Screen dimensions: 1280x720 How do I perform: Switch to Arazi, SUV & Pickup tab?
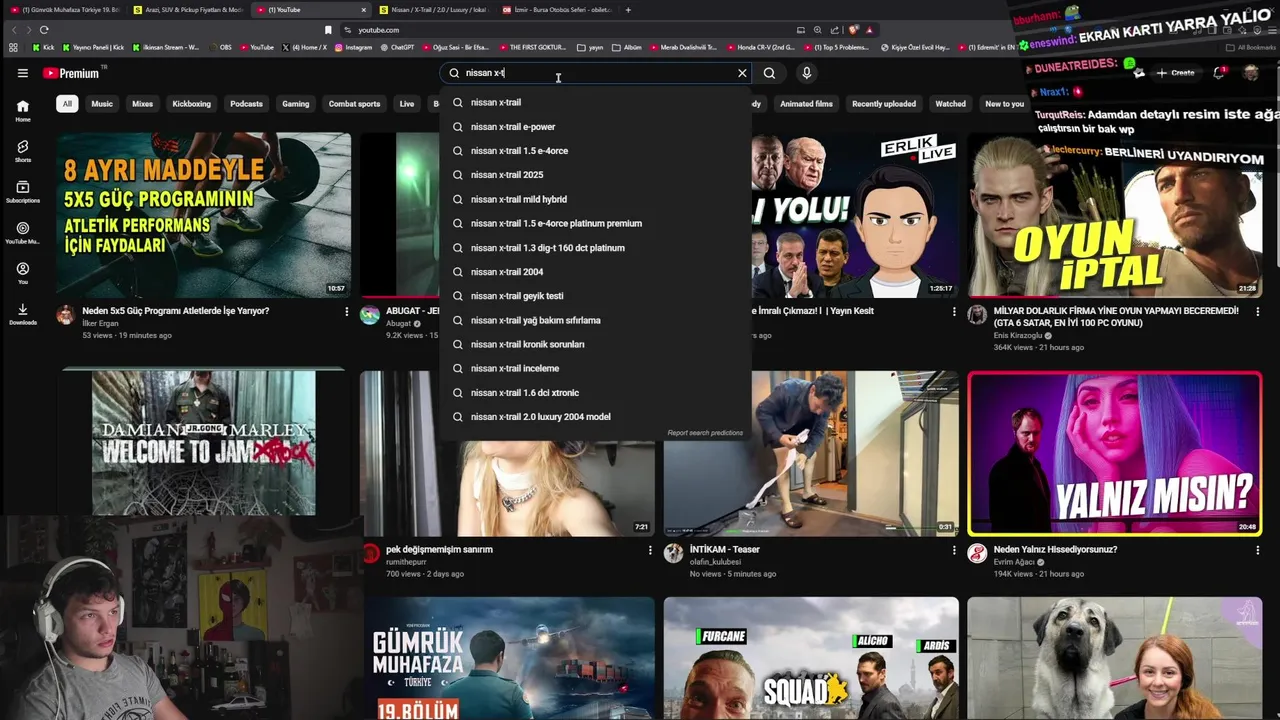click(x=188, y=10)
